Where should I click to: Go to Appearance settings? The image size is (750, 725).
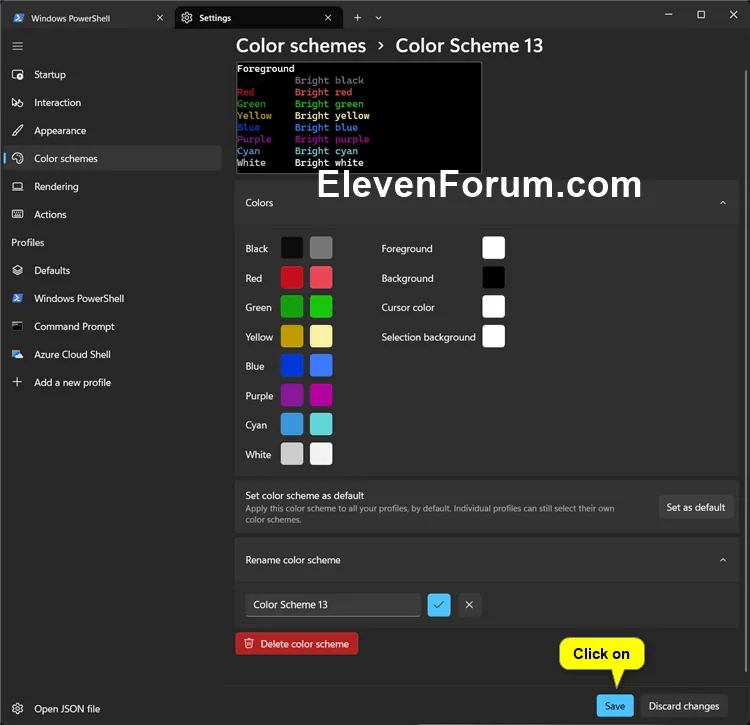[x=112, y=131]
